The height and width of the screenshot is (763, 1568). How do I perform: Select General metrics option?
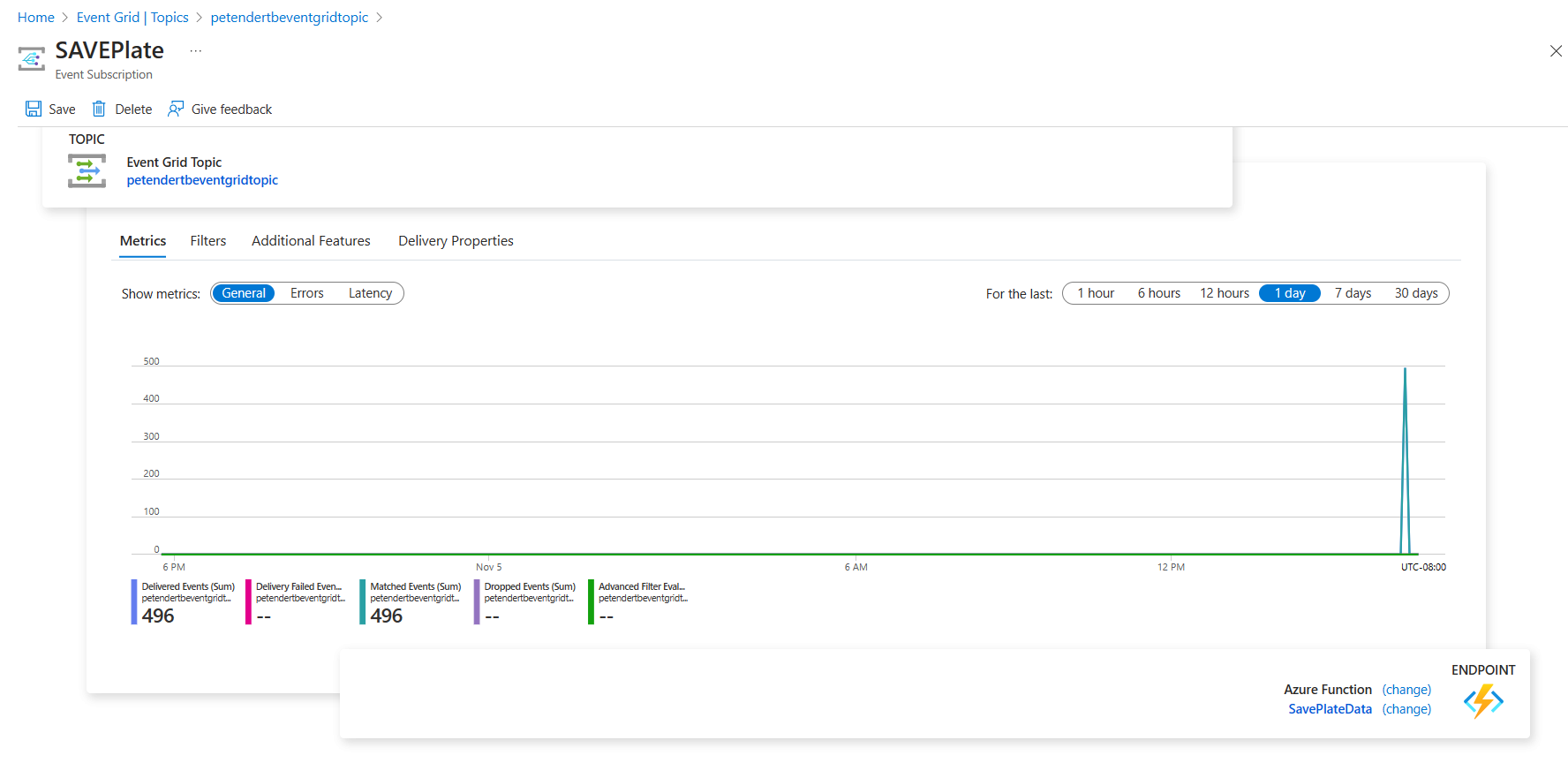click(244, 293)
